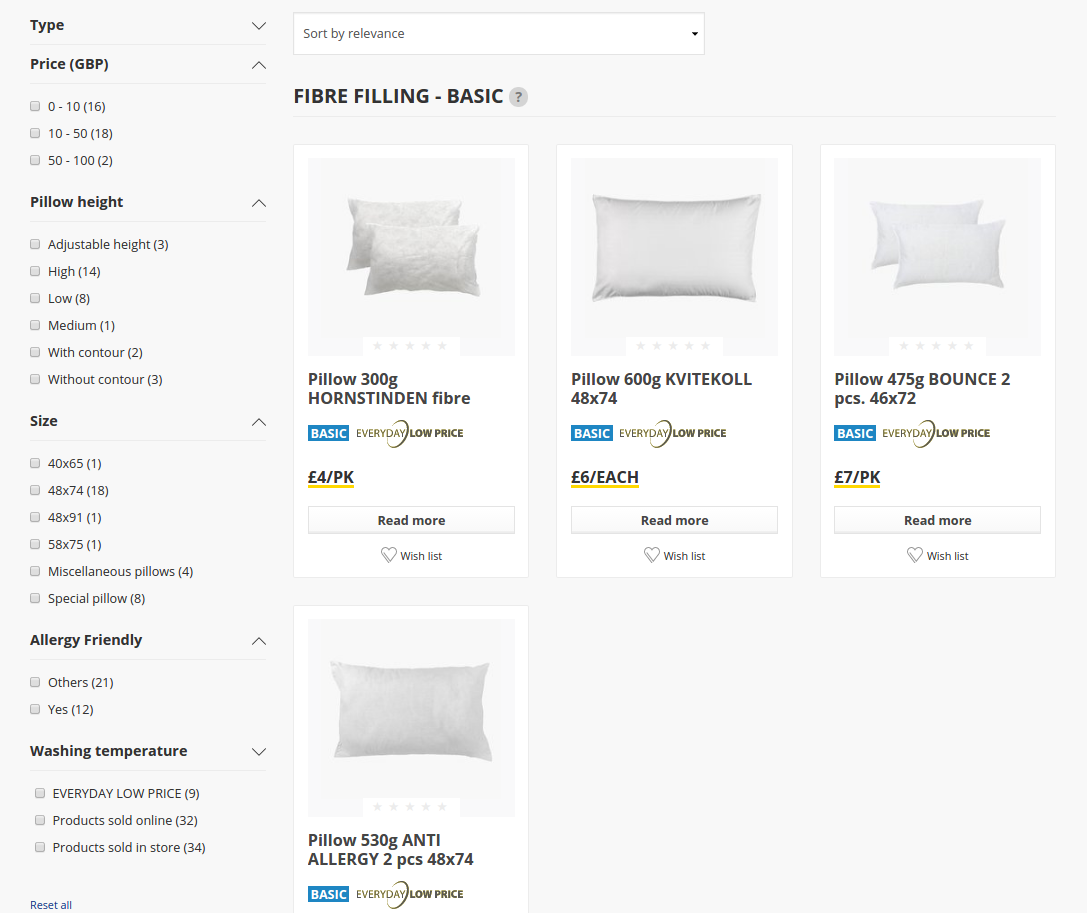Click the BASIC badge on Pillow 530g ANTI ALLERGY

click(329, 894)
